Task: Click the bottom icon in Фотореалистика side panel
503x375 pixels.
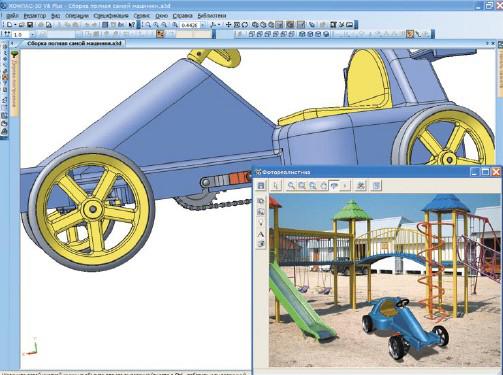Action: 261,244
